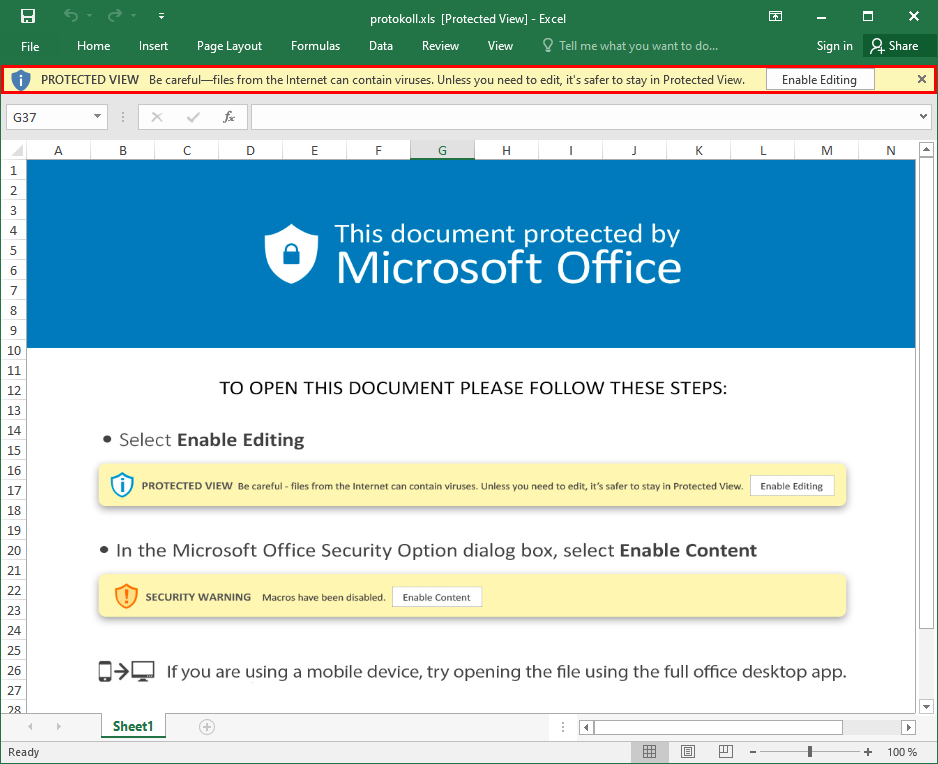Expand the Name Box dropdown arrow
Screen dimensions: 938x764
point(98,116)
